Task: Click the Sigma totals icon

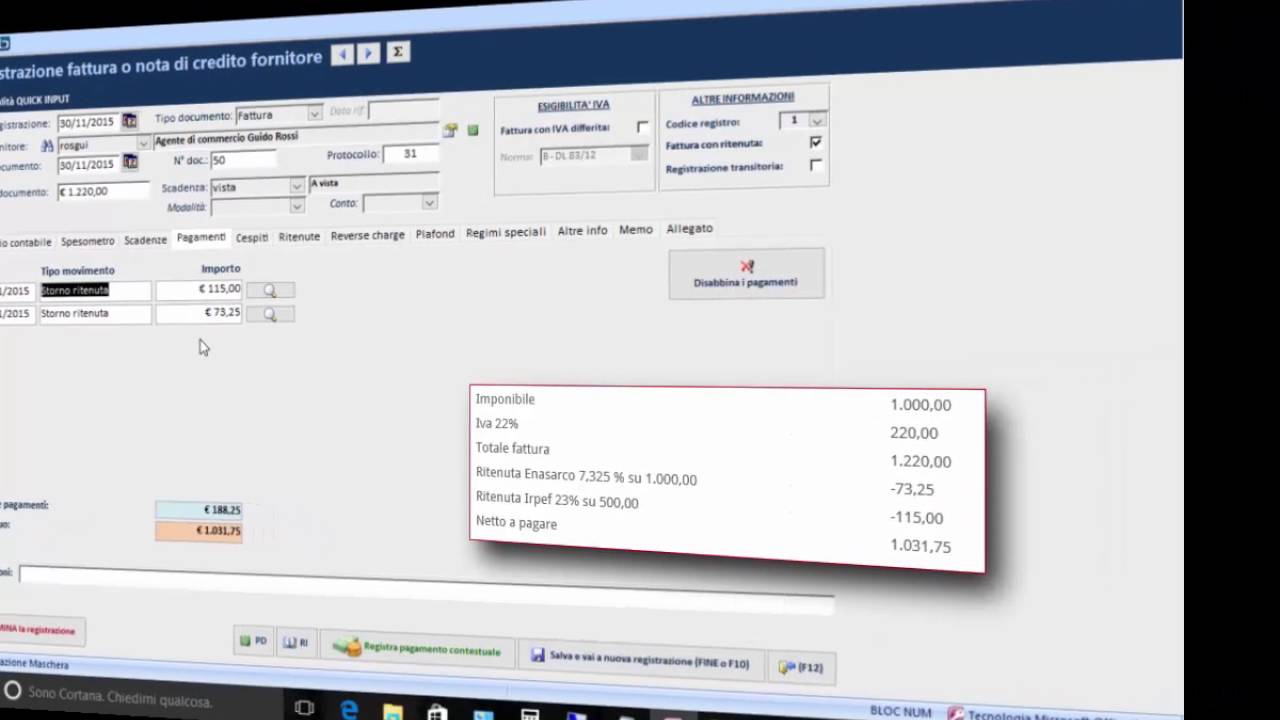Action: [398, 52]
